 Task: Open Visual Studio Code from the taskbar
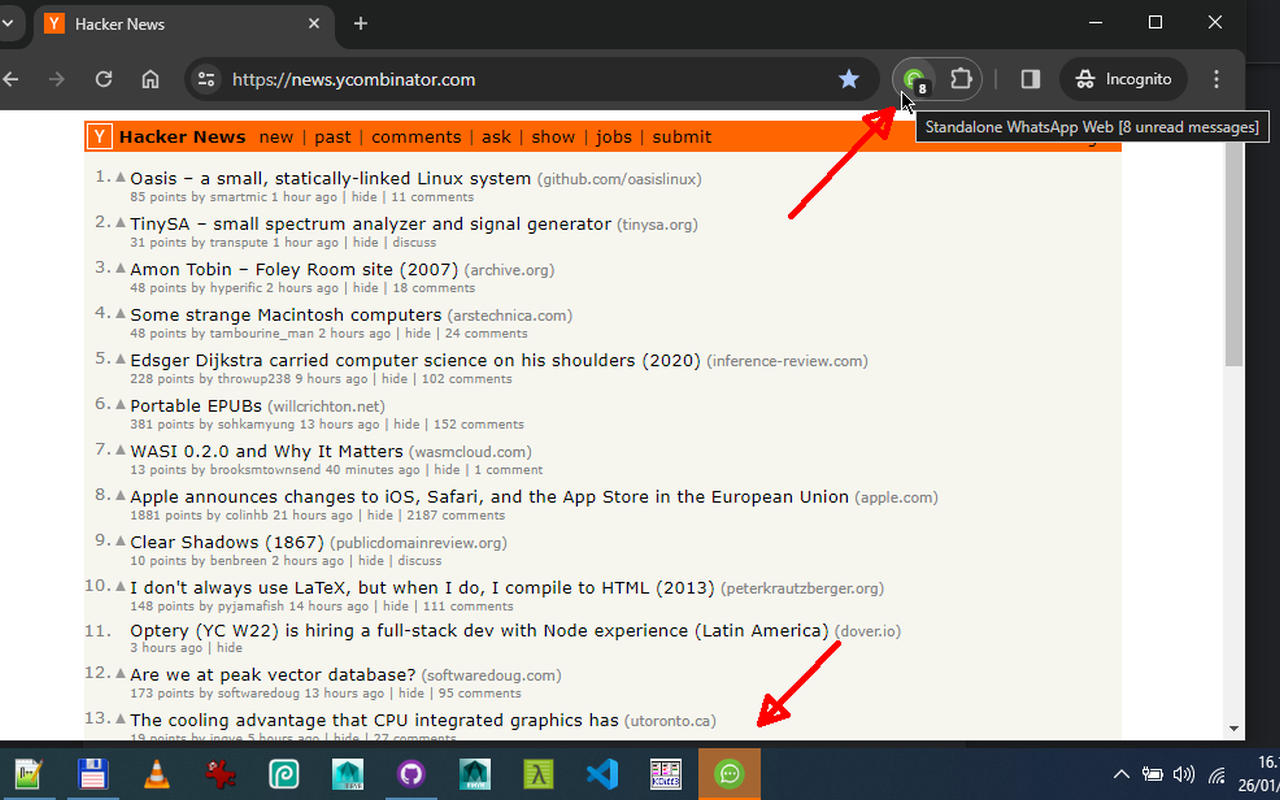[602, 774]
